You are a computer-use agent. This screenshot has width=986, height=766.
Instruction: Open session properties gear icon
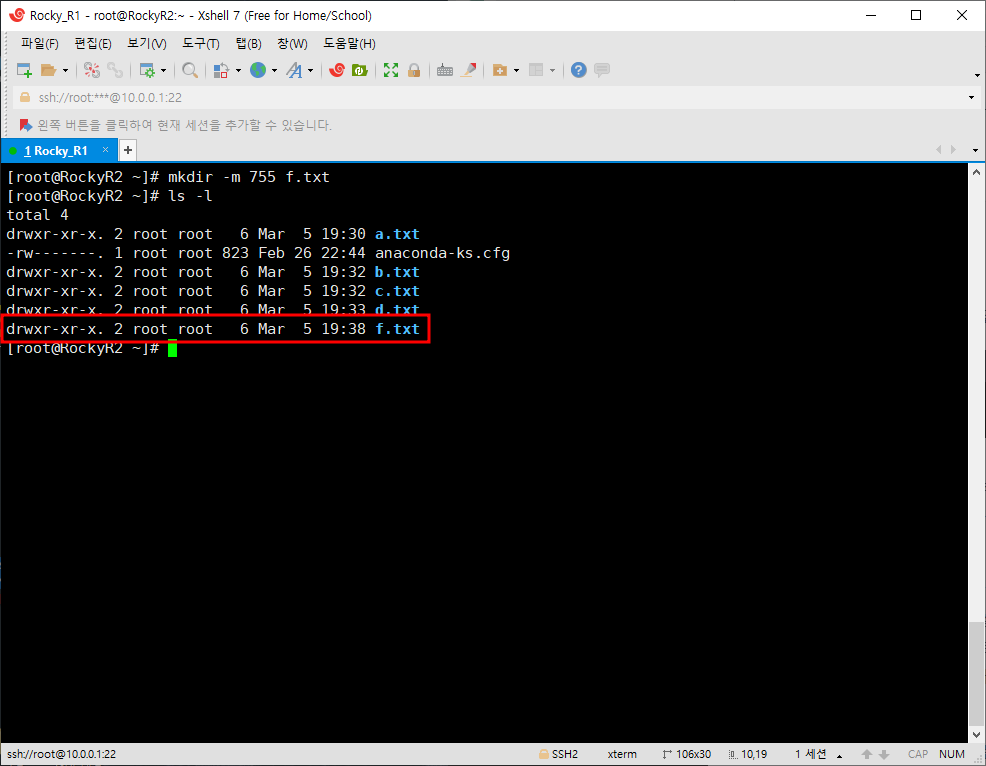coord(147,70)
